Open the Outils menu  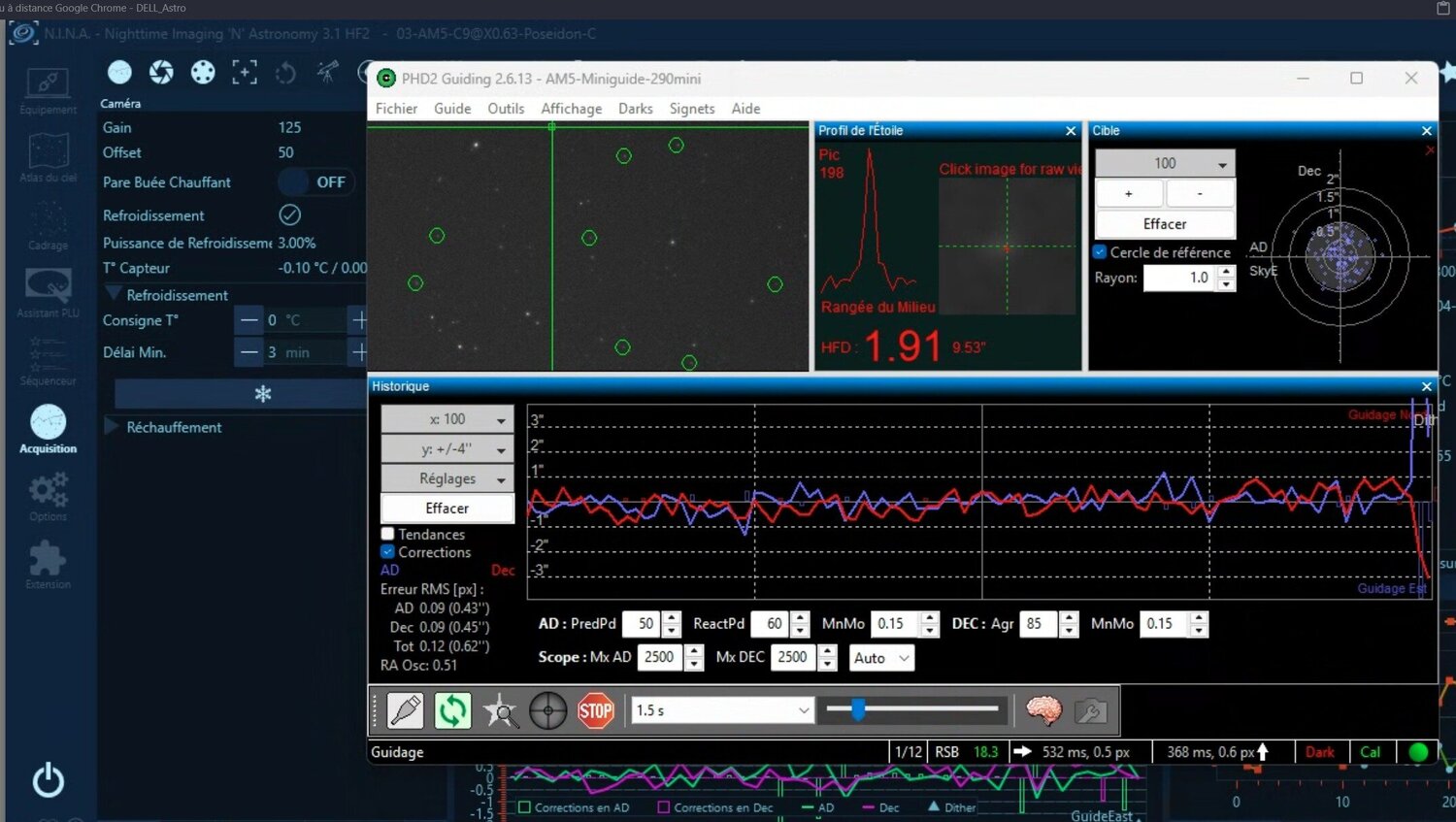[x=506, y=109]
